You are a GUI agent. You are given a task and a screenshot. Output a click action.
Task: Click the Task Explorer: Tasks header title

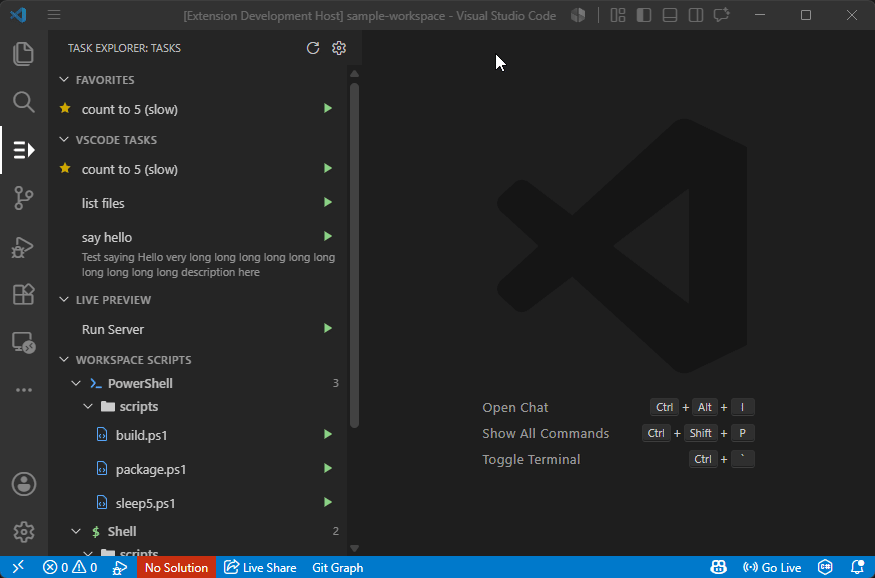click(124, 48)
